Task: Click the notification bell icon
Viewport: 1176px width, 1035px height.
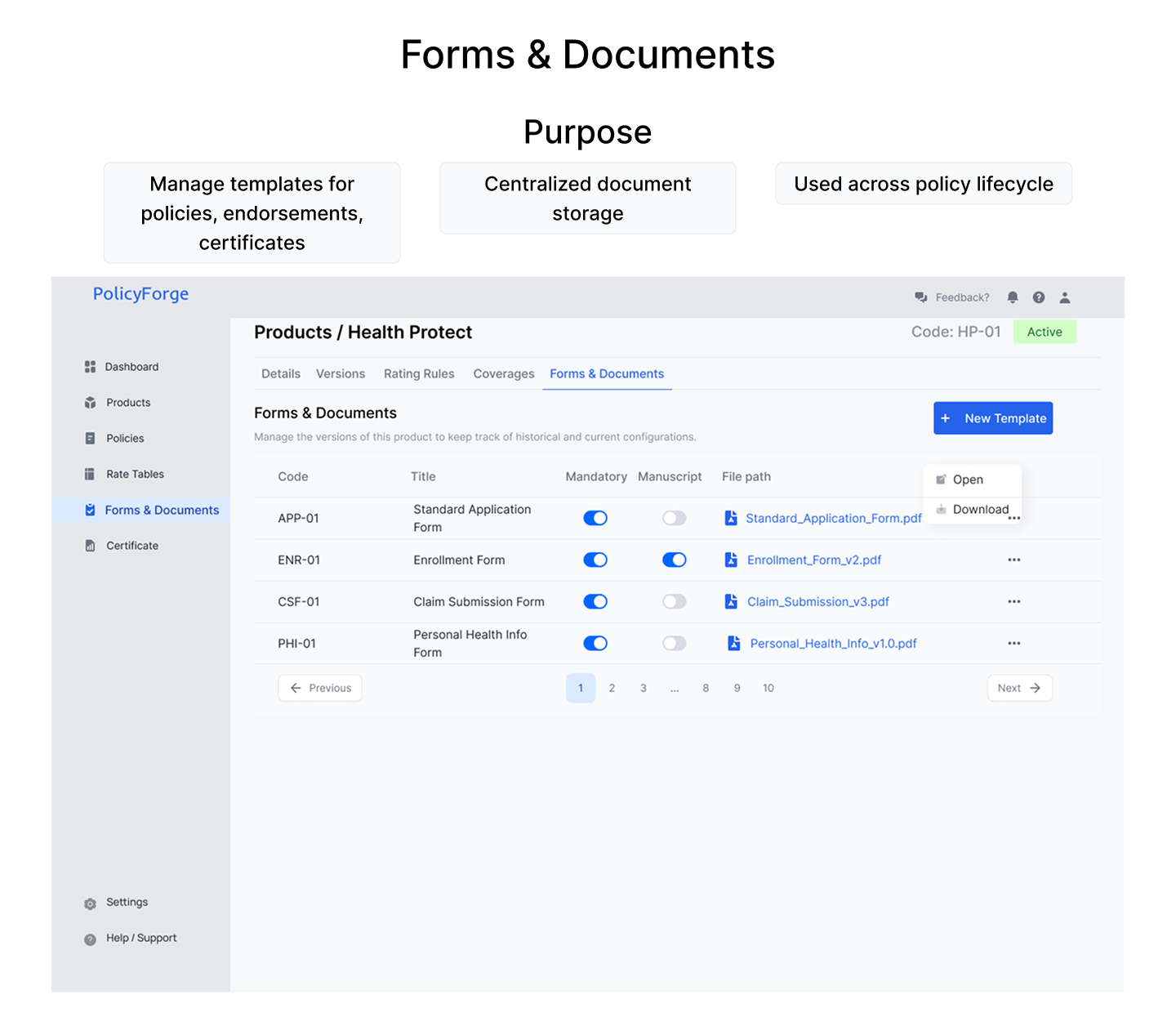Action: click(1013, 297)
